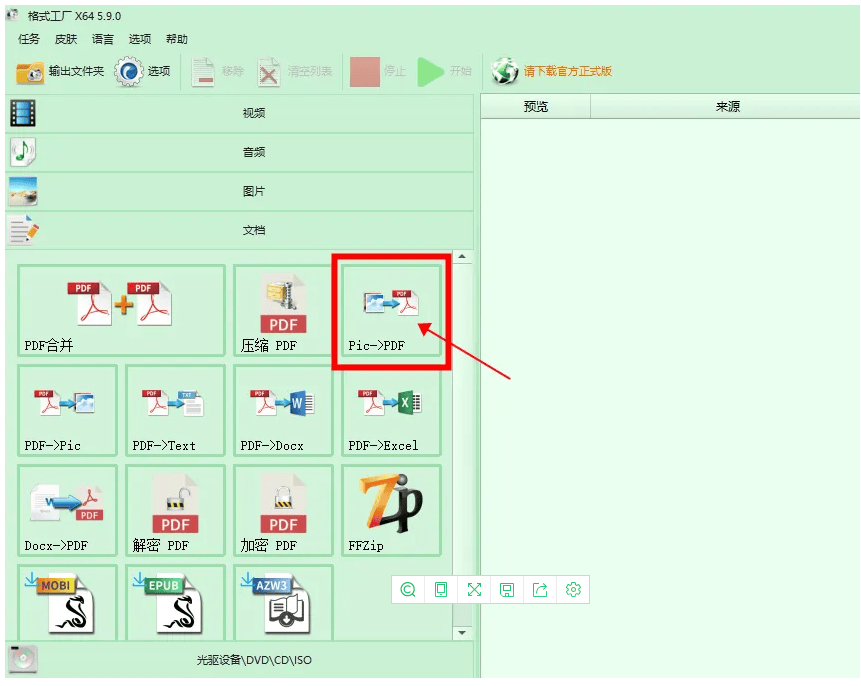The width and height of the screenshot is (861, 686).
Task: Open the PDF合并 (merge PDF) tool
Action: click(121, 311)
